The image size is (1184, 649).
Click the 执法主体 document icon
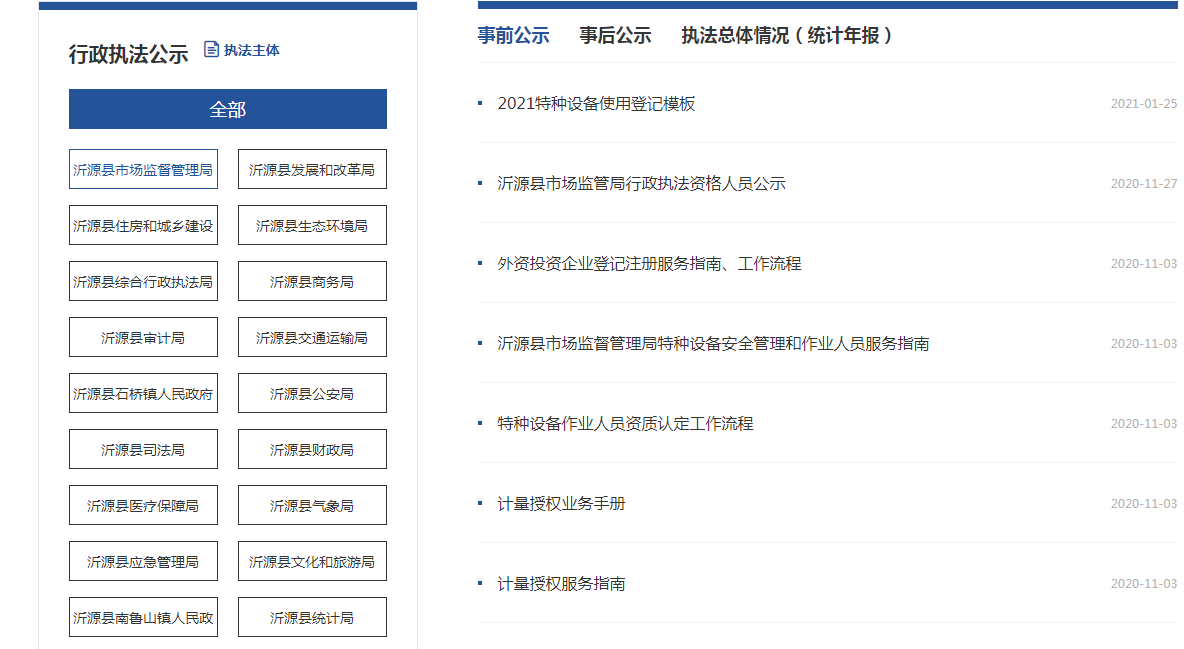coord(211,49)
